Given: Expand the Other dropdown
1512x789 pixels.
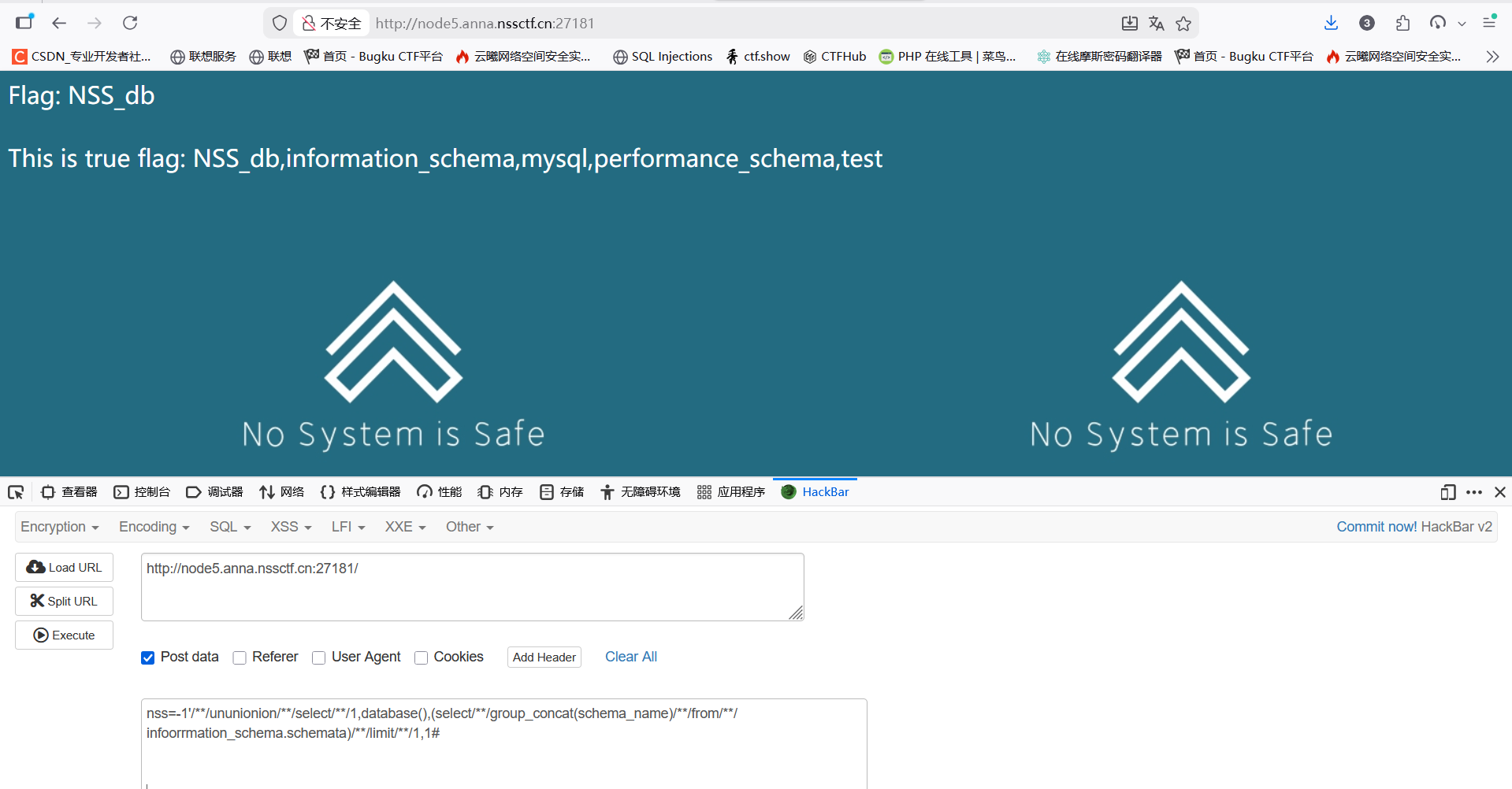Looking at the screenshot, I should point(470,527).
